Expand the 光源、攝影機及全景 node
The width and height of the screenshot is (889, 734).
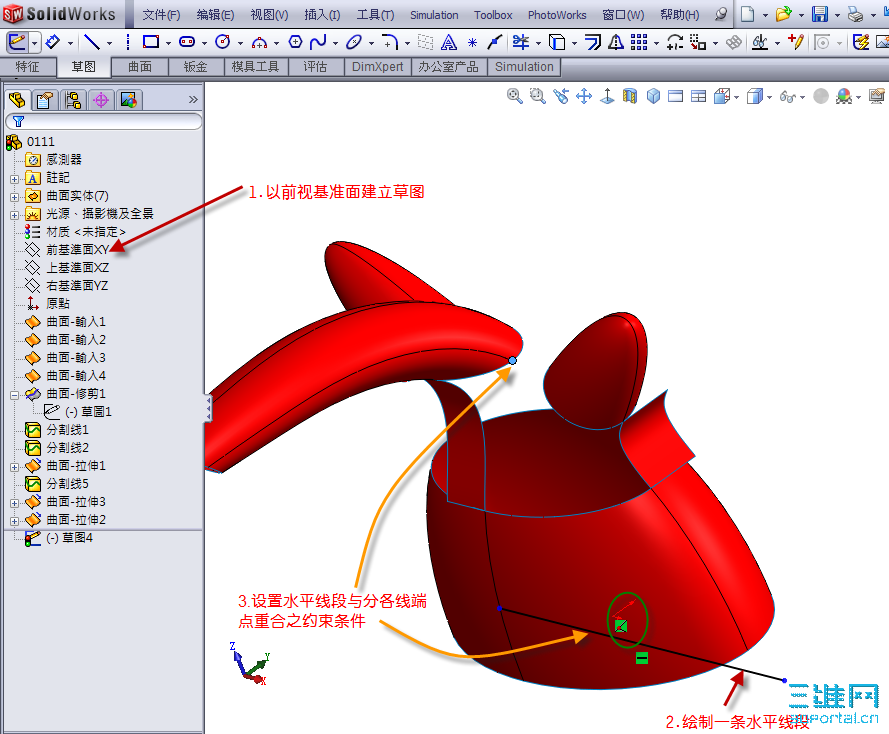[x=14, y=215]
